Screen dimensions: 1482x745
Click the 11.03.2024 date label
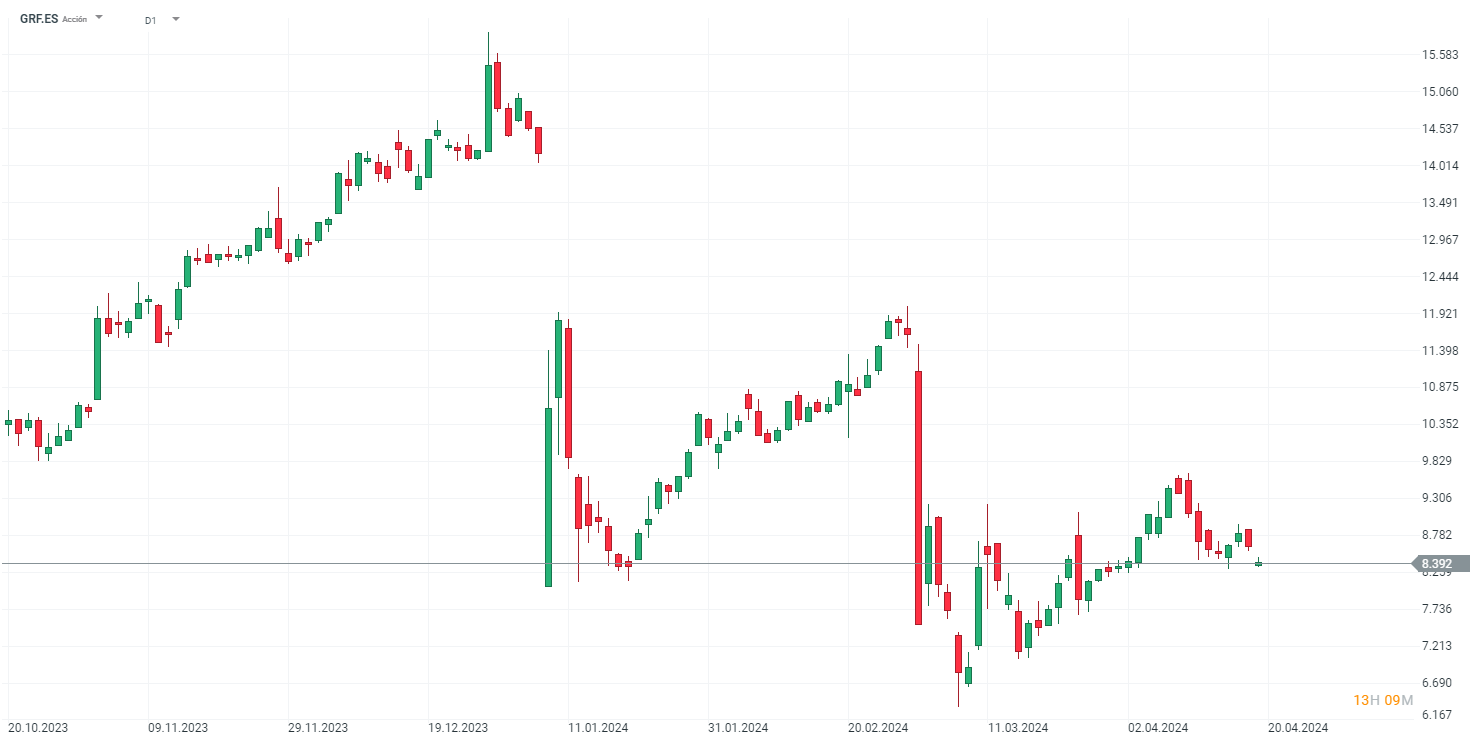pyautogui.click(x=1018, y=728)
